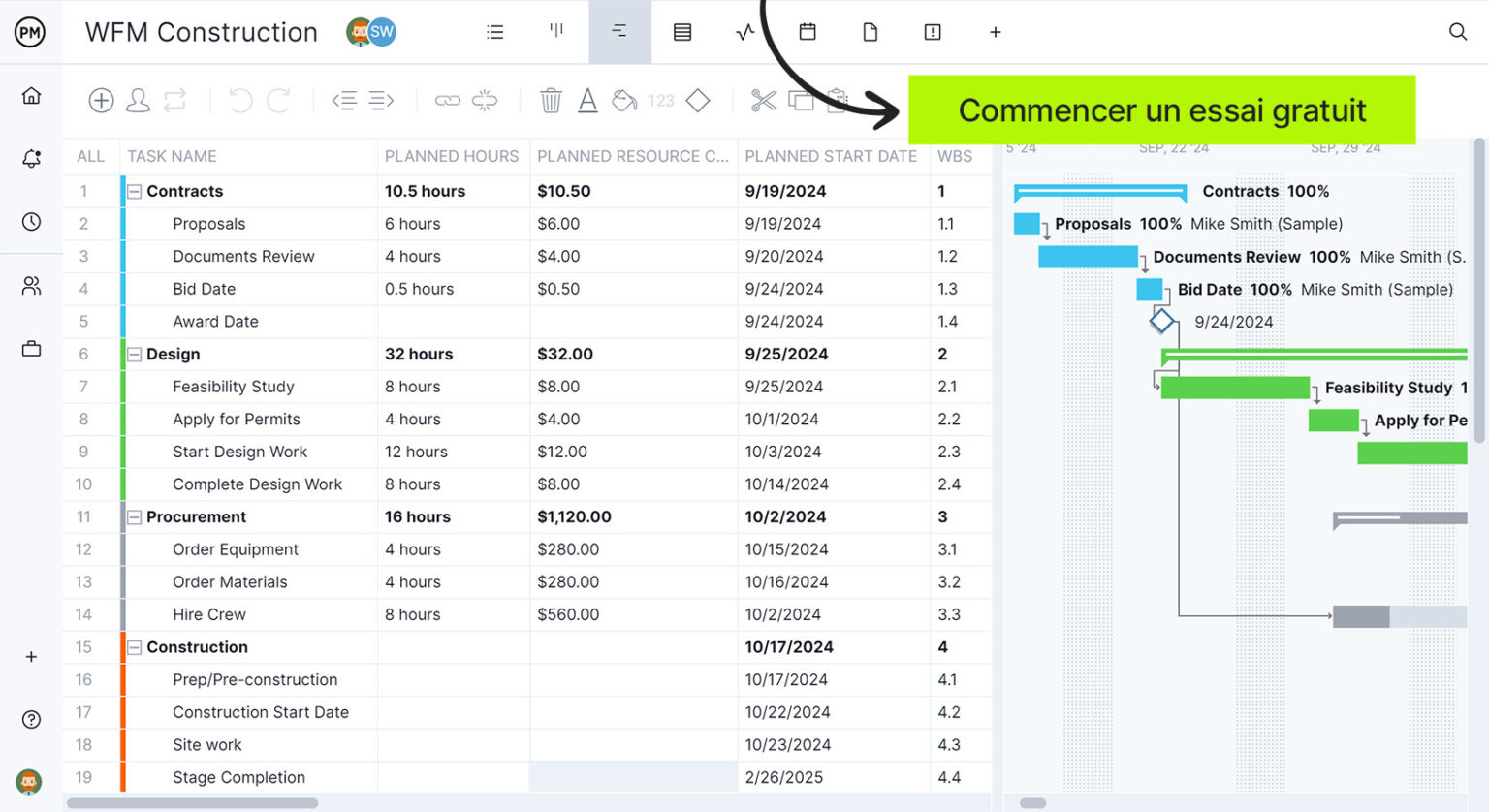Viewport: 1489px width, 812px height.
Task: Switch to the Sheet view tab
Action: (x=682, y=32)
